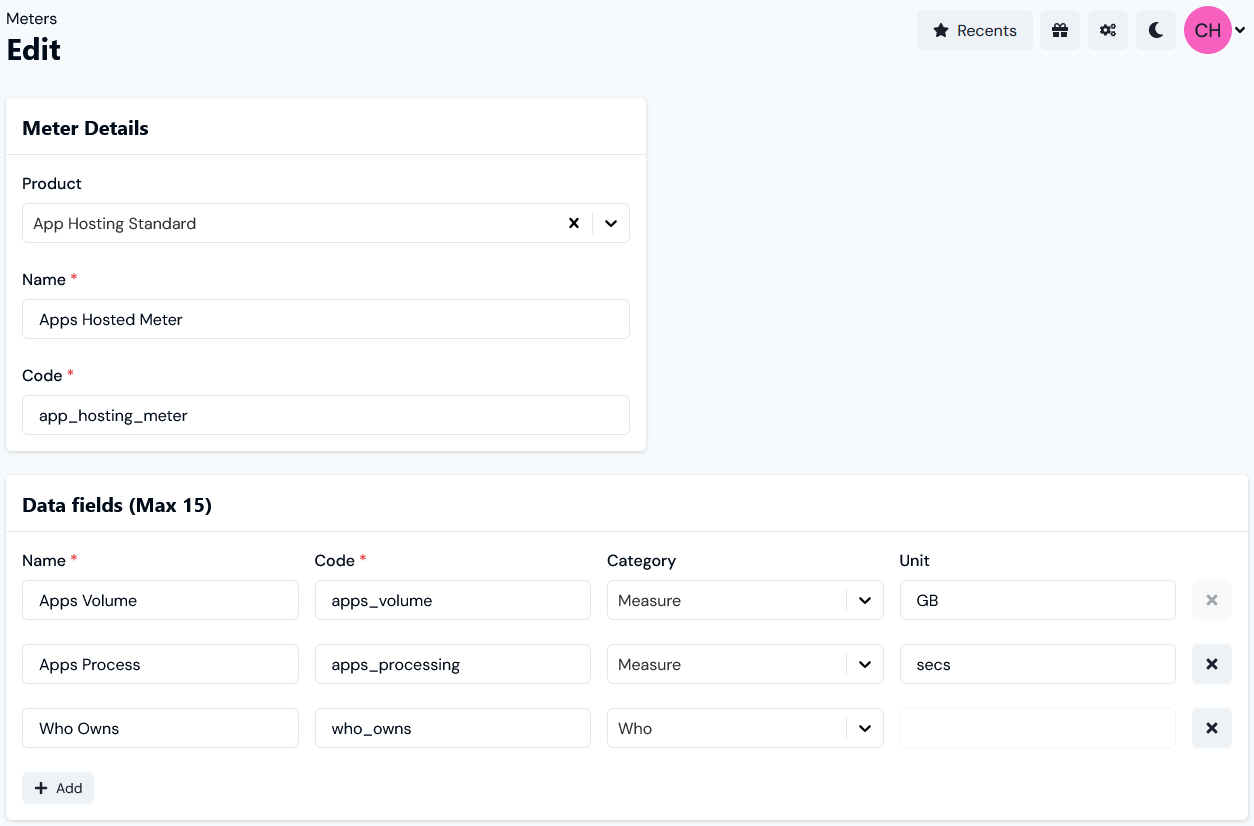
Task: Open the Product dropdown
Action: tap(611, 223)
